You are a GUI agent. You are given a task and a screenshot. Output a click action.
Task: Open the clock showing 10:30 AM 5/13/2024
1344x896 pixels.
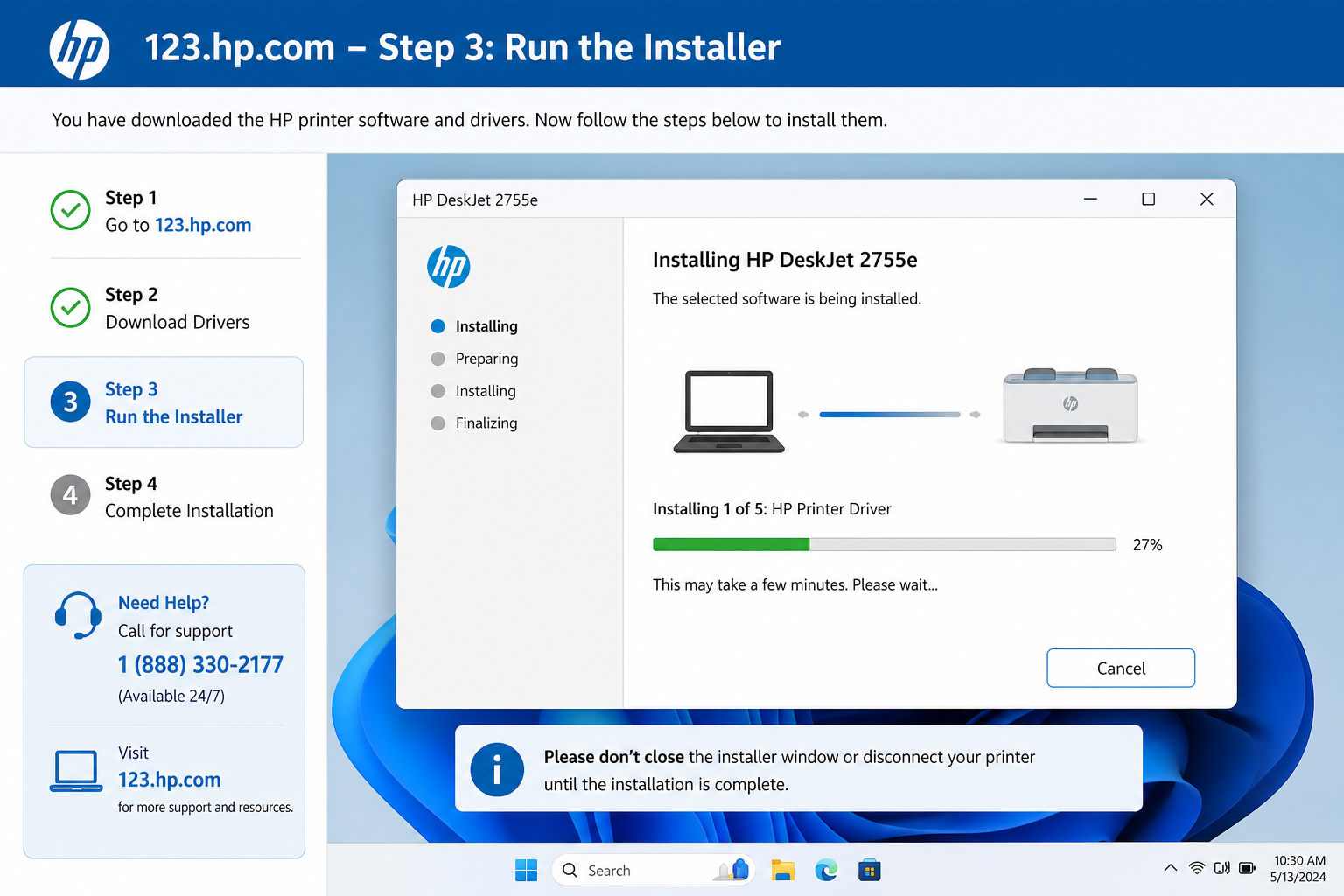point(1299,869)
